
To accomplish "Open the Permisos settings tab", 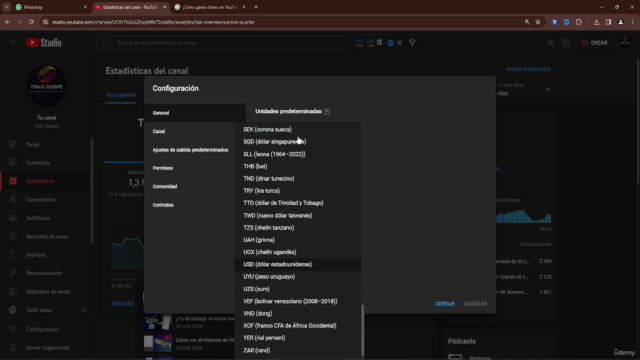I will tap(189, 168).
